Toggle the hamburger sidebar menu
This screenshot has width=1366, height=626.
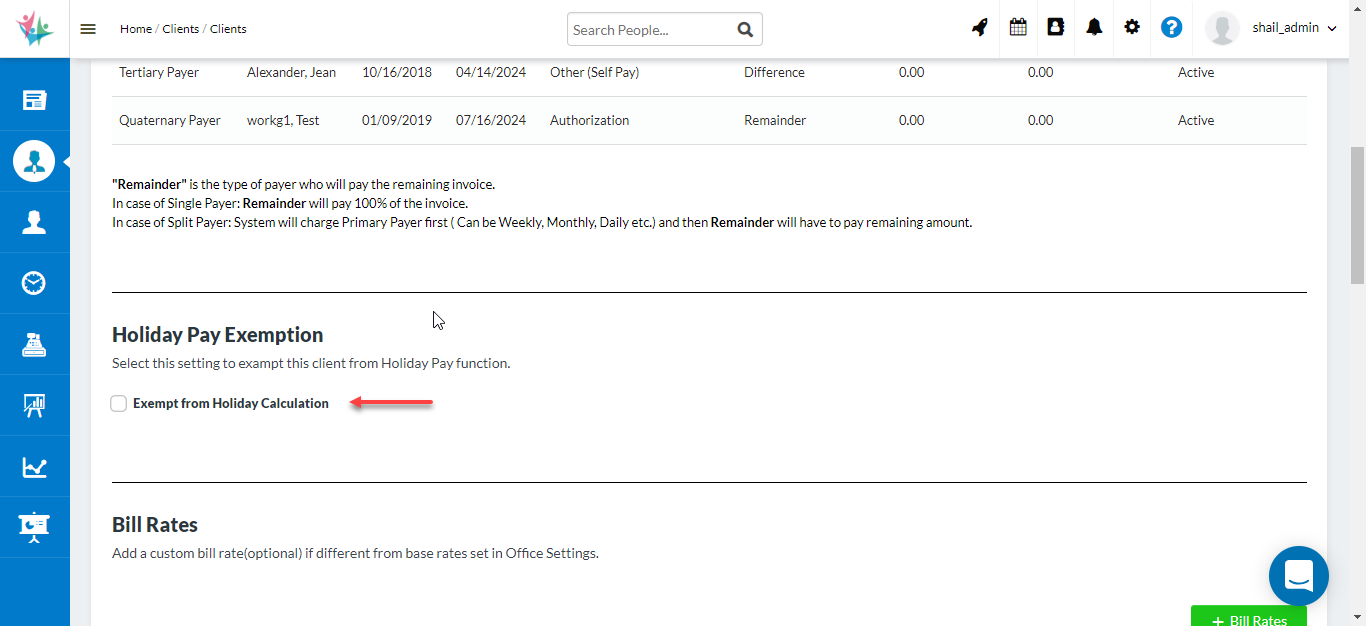pos(88,29)
